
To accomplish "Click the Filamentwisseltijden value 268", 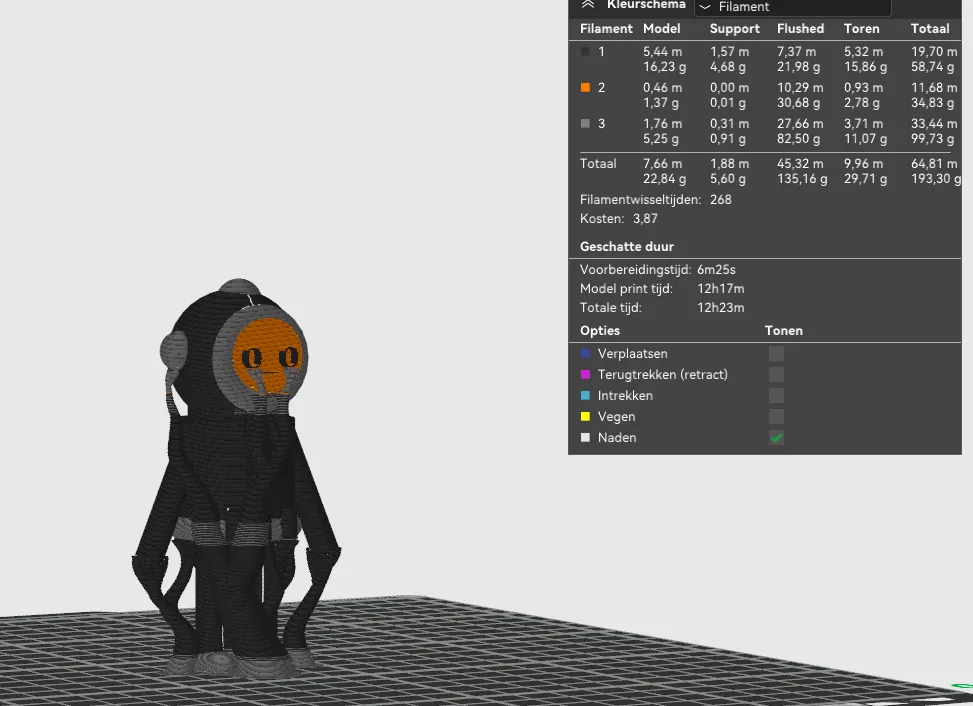I will click(720, 200).
